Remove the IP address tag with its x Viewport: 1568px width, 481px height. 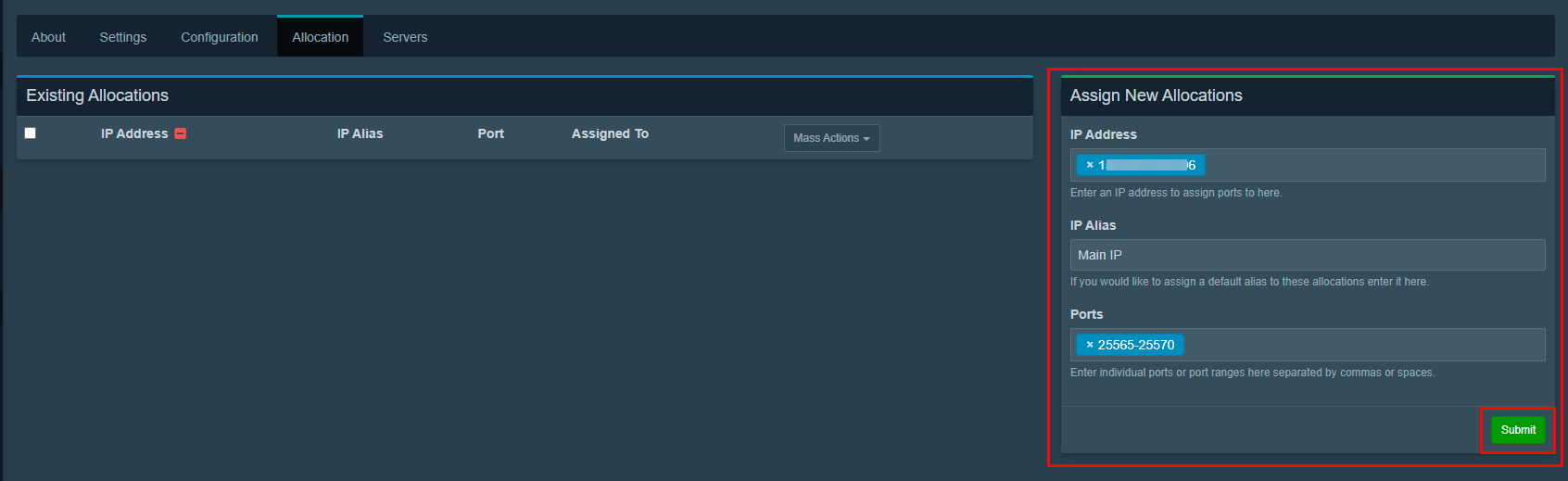click(1090, 165)
